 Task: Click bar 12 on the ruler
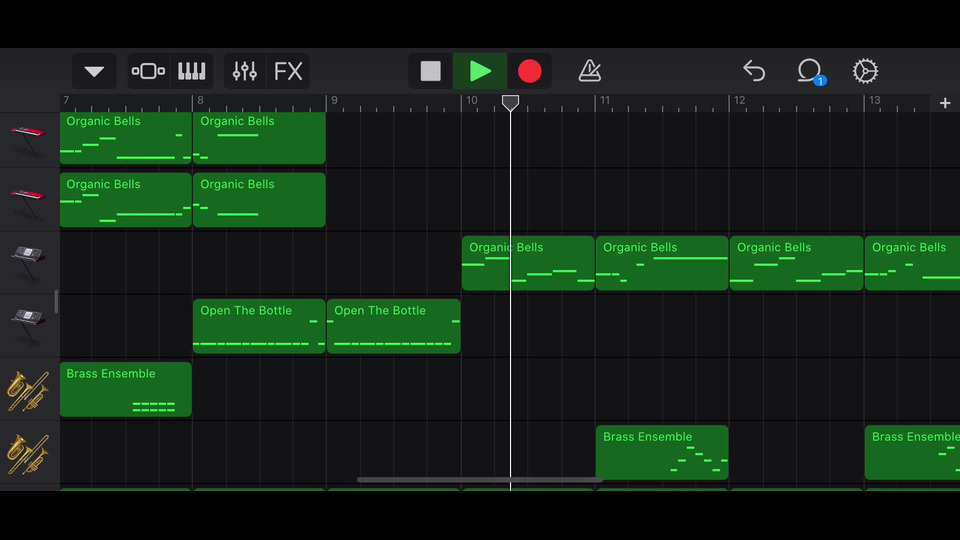coord(740,100)
